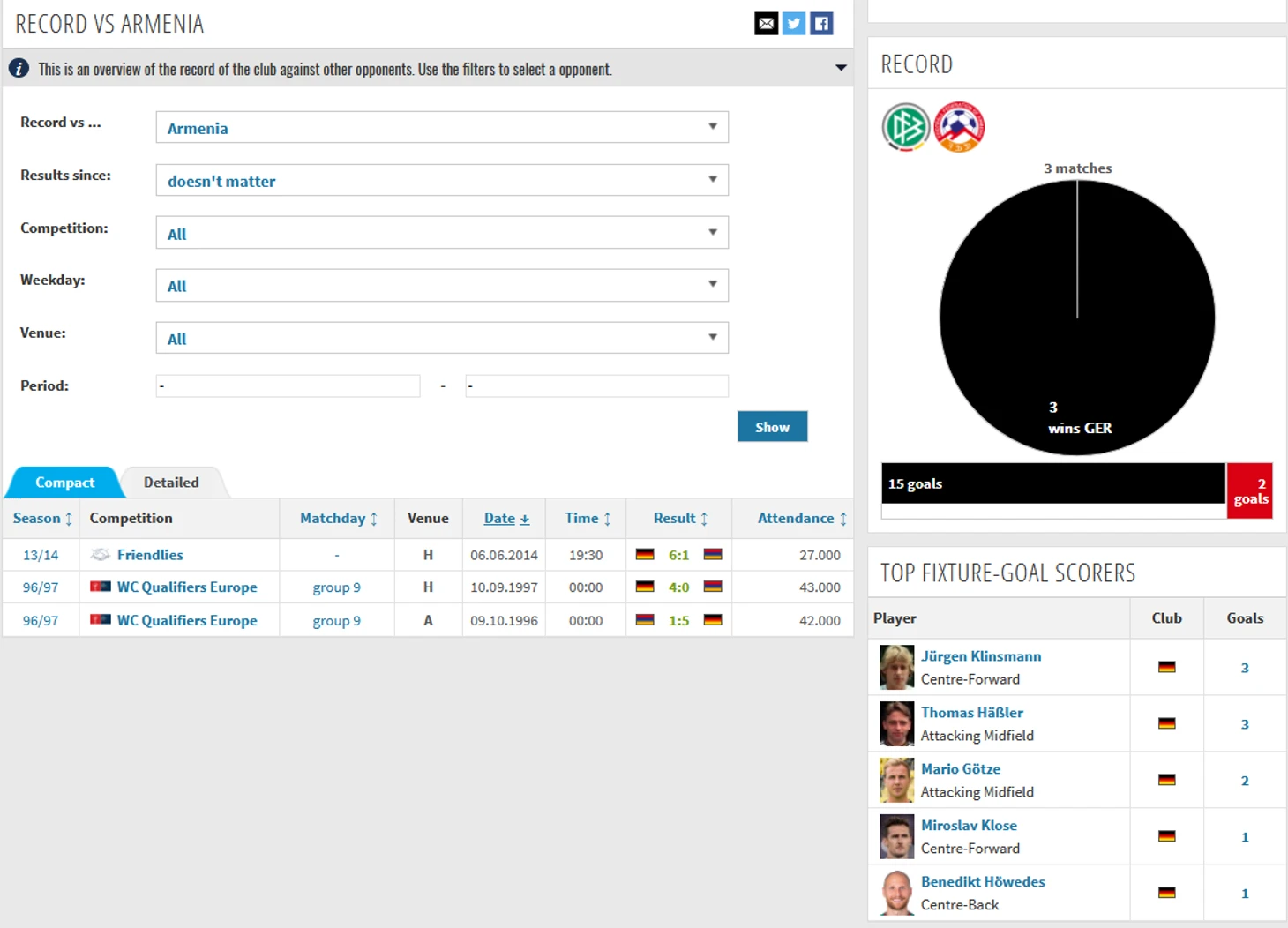This screenshot has width=1288, height=928.
Task: Click Jürgen Klinsmann's player photo
Action: [x=895, y=667]
